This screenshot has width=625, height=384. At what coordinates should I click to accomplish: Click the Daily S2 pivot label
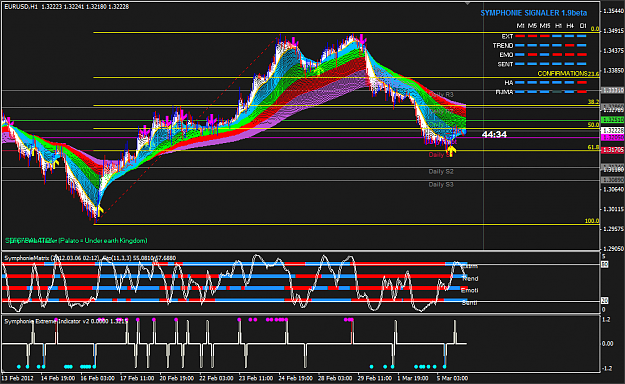(x=441, y=171)
